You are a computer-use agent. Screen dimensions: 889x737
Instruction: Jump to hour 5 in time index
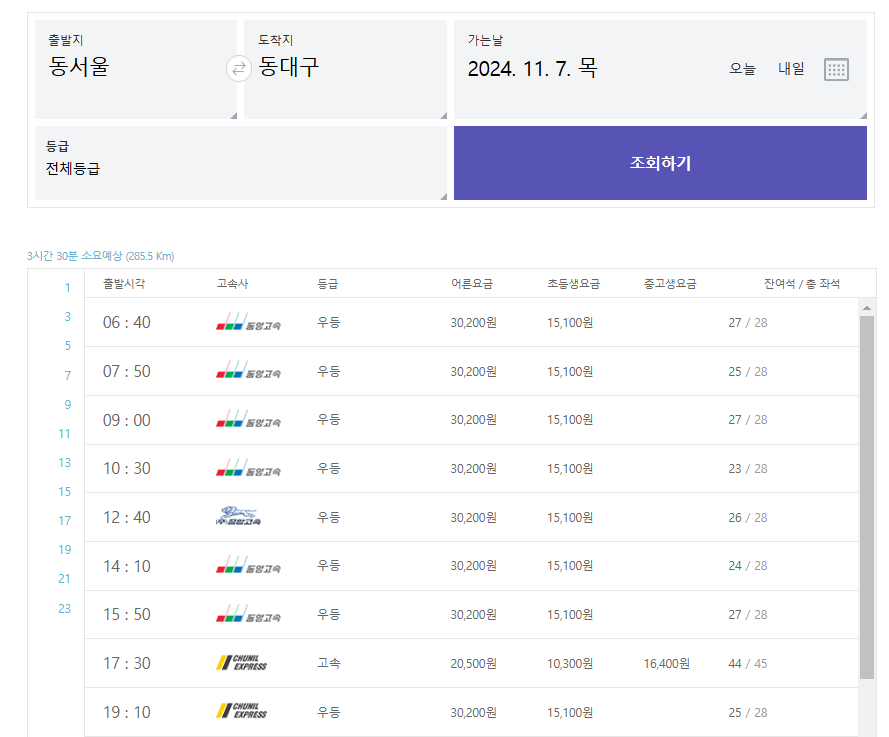[67, 345]
